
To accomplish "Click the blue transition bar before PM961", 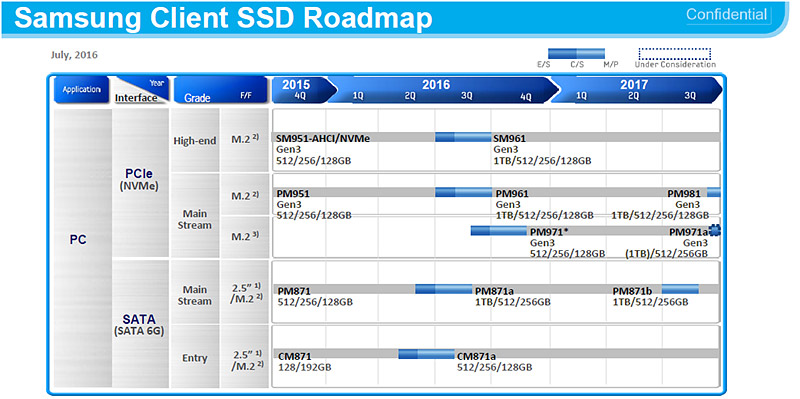I will [x=463, y=192].
